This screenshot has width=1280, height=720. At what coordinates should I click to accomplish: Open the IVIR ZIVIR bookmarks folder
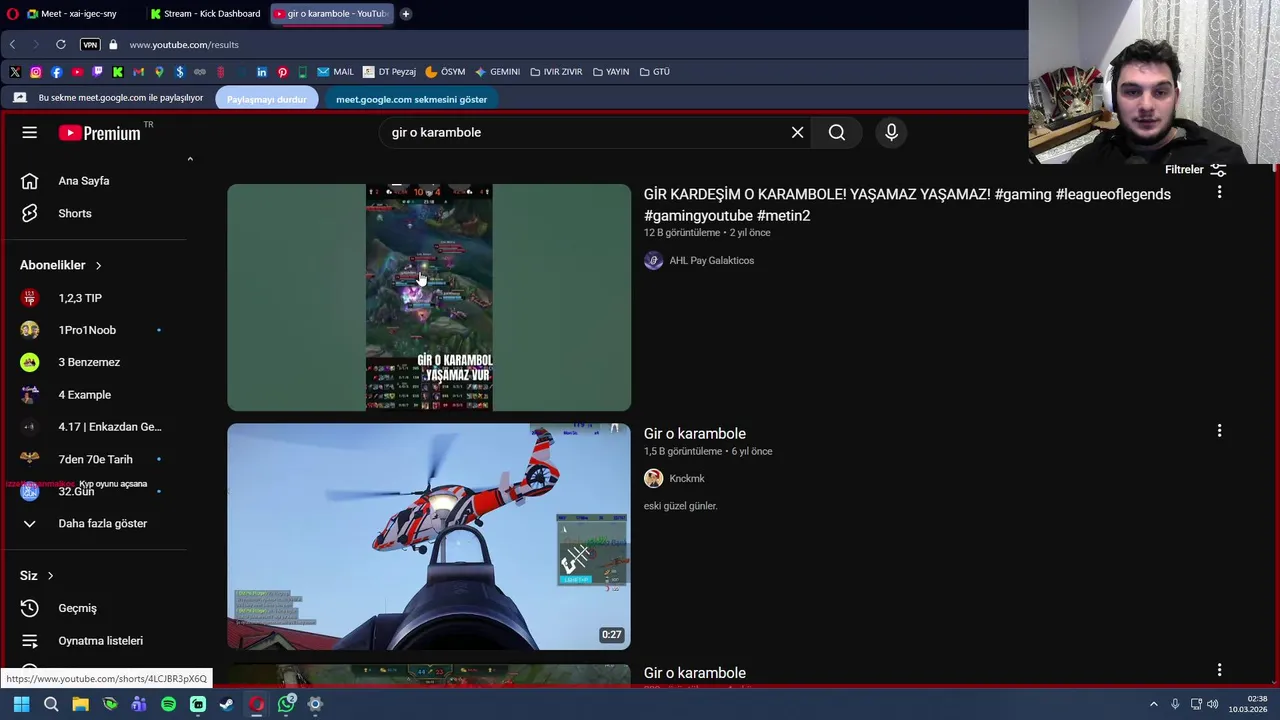(x=556, y=72)
